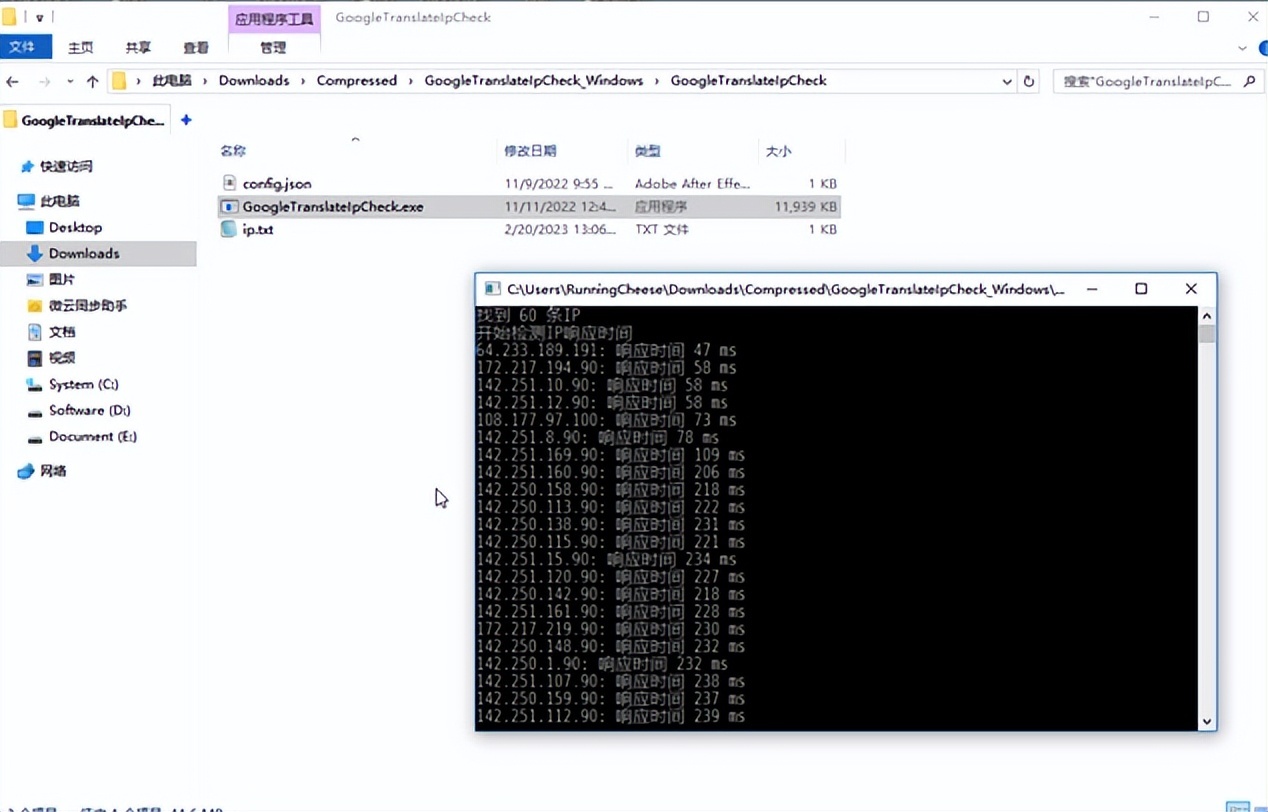Add a new tab with plus icon
Viewport: 1268px width, 812px height.
tap(186, 120)
